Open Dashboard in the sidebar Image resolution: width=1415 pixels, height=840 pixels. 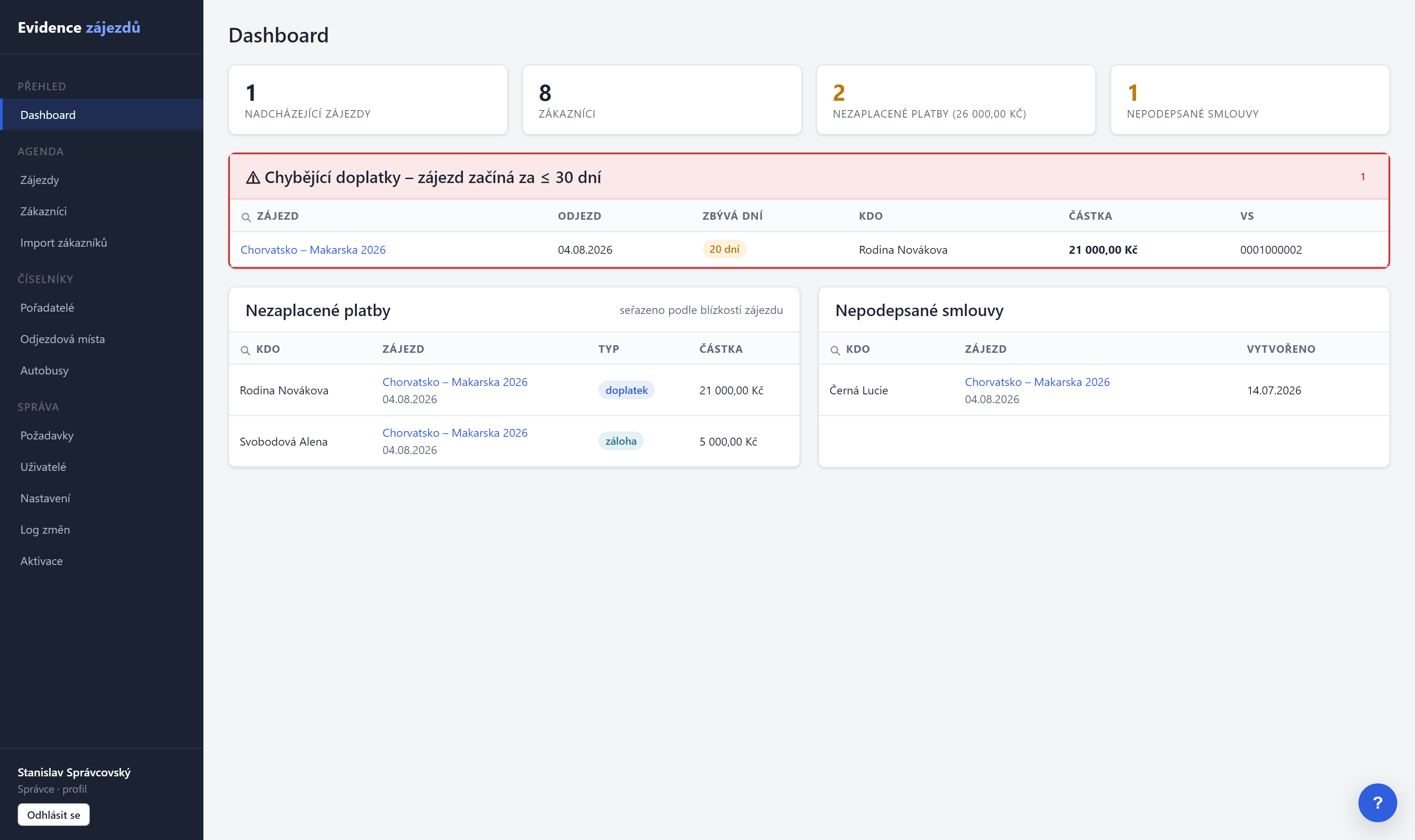point(102,115)
